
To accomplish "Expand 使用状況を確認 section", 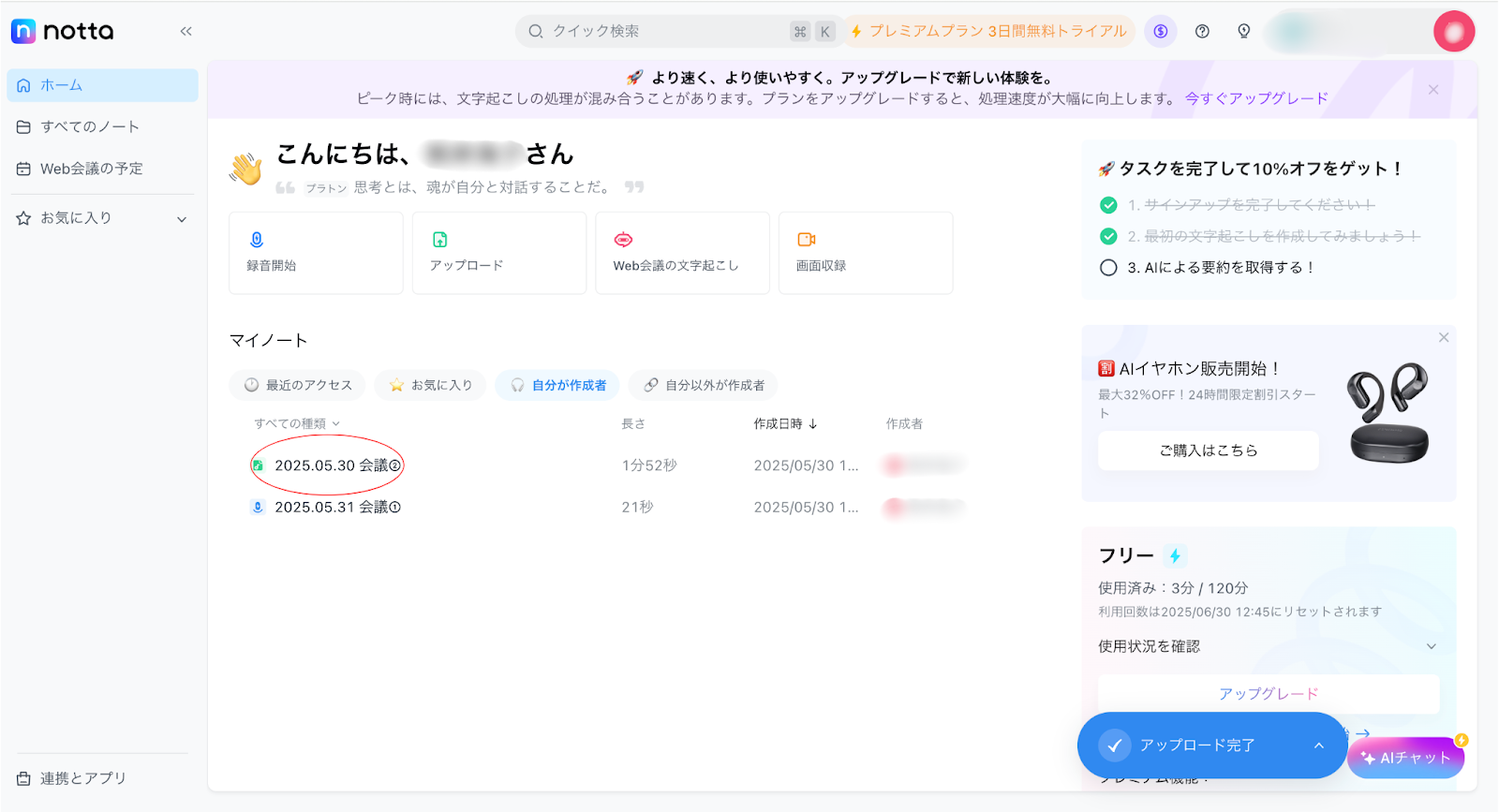I will coord(1431,646).
